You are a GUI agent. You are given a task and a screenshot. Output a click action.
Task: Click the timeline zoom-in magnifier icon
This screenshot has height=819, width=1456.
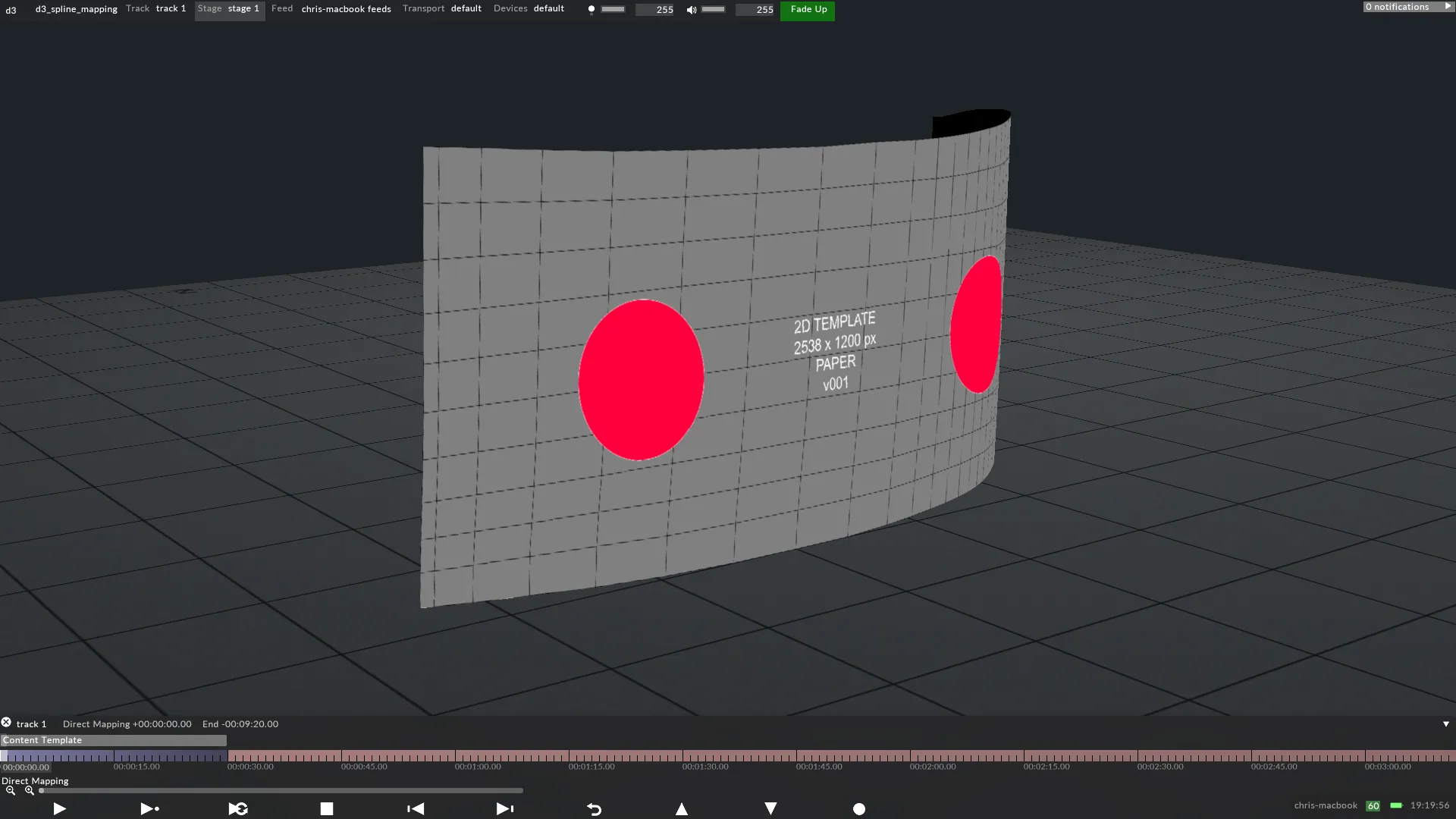(29, 790)
